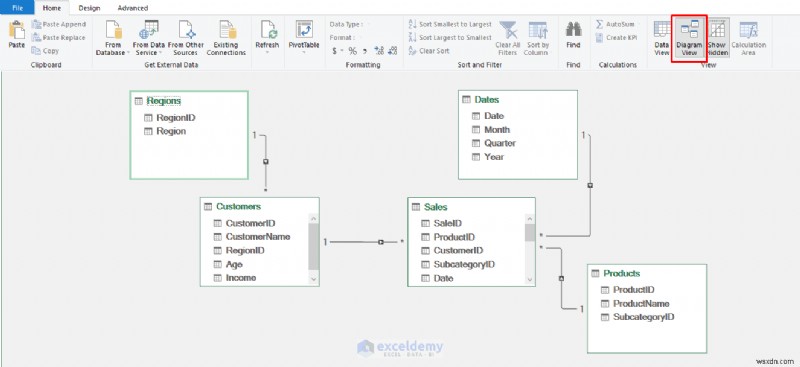This screenshot has width=800, height=367.
Task: Switch to Diagram View
Action: tap(689, 38)
